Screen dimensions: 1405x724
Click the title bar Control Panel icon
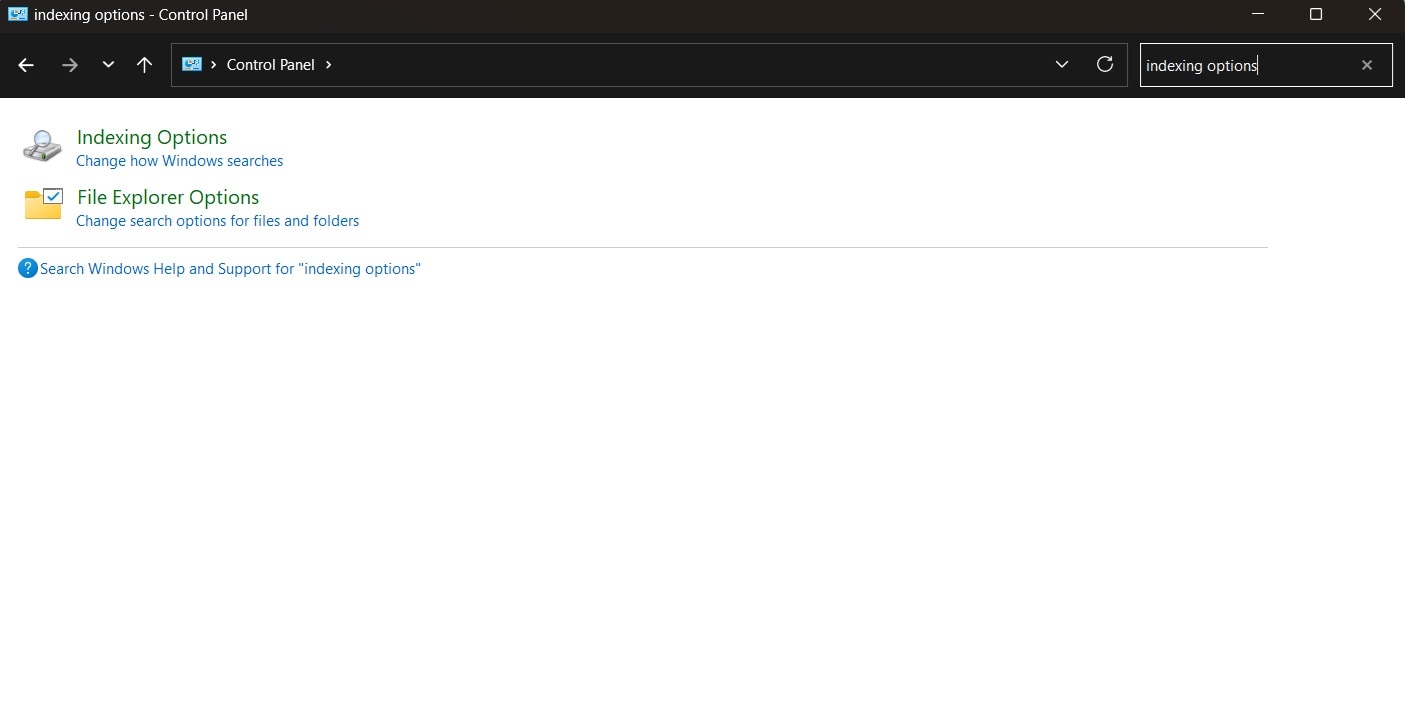tap(17, 15)
